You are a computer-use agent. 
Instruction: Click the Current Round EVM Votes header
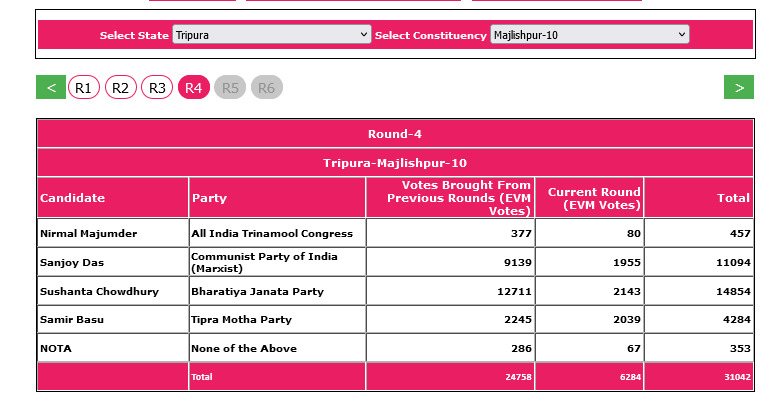pos(589,198)
